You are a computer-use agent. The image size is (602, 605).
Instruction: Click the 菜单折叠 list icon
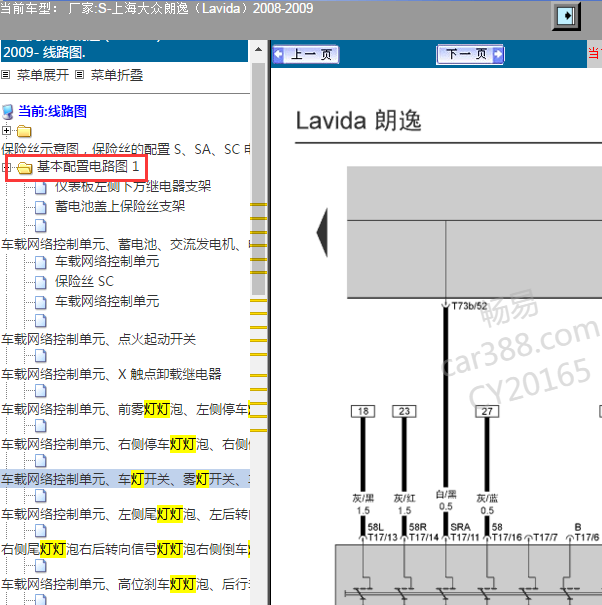[79, 75]
